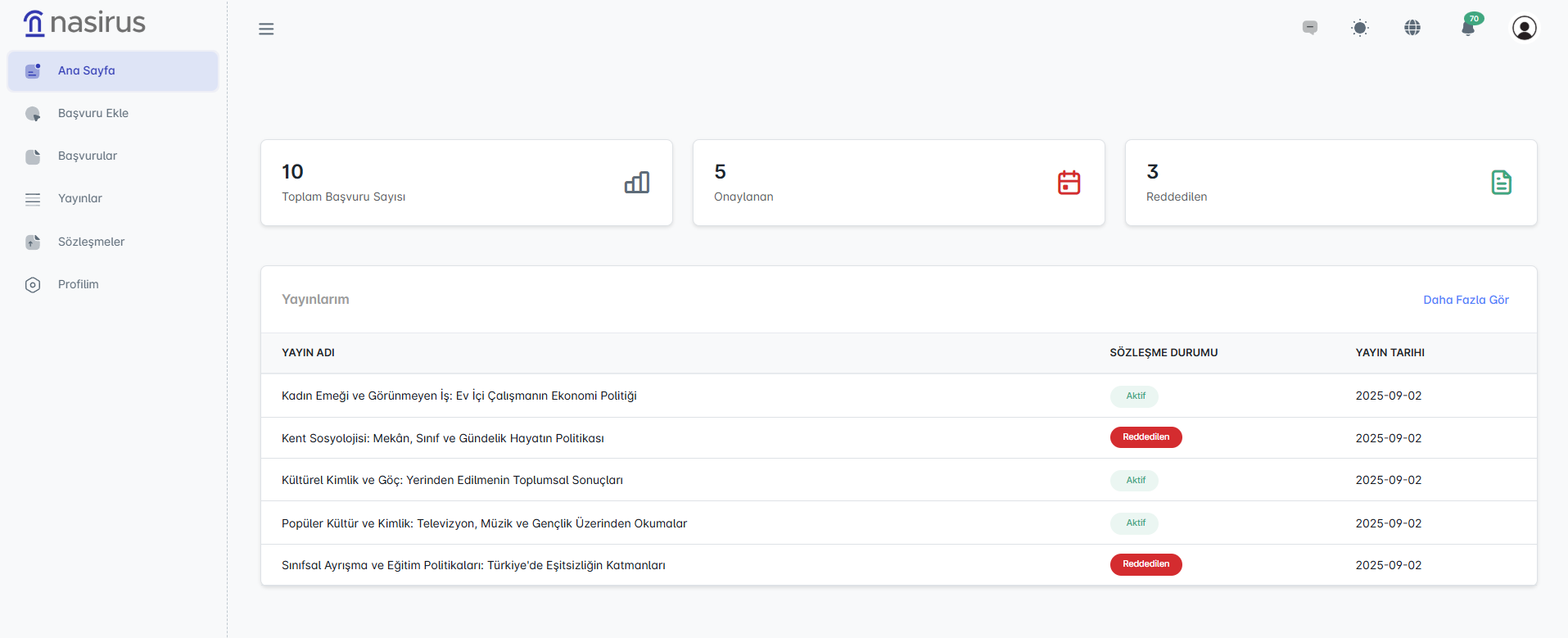The image size is (1568, 638).
Task: Click green document icon on Reddedilen card
Action: [1501, 183]
